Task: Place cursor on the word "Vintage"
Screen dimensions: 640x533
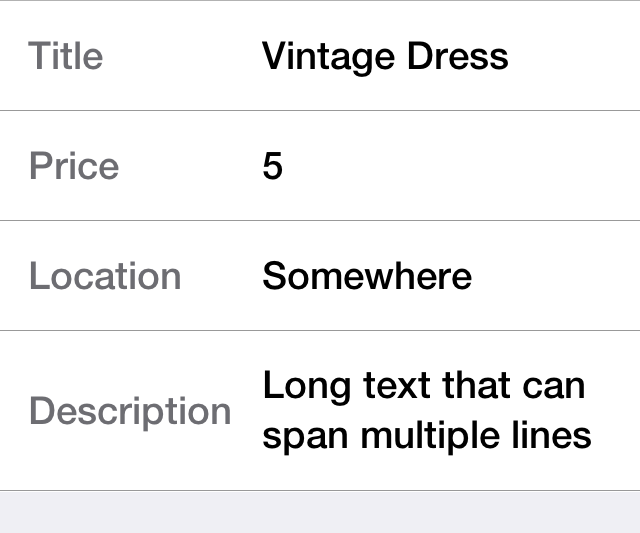Action: point(316,55)
